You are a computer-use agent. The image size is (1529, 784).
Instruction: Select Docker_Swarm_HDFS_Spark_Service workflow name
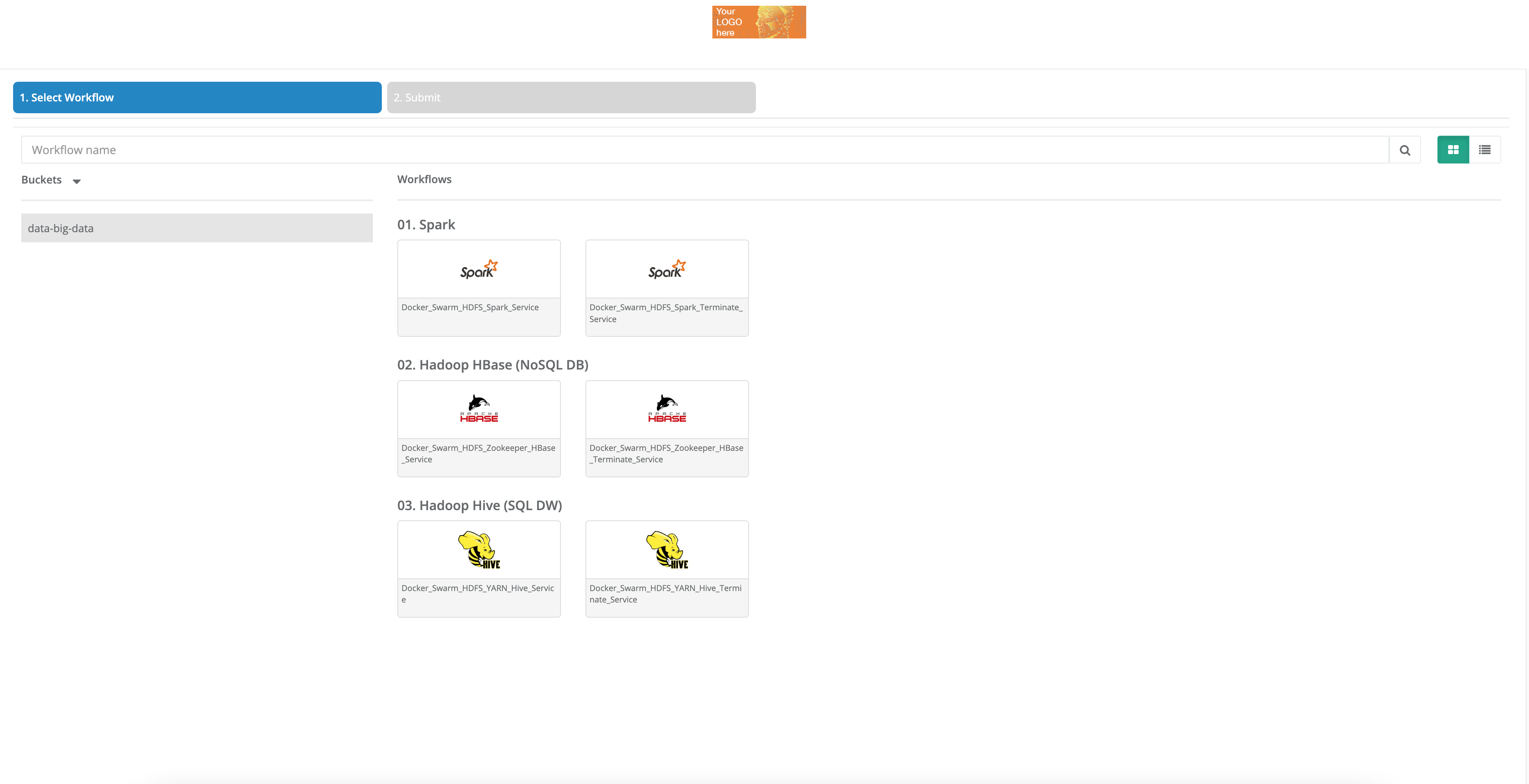tap(470, 307)
